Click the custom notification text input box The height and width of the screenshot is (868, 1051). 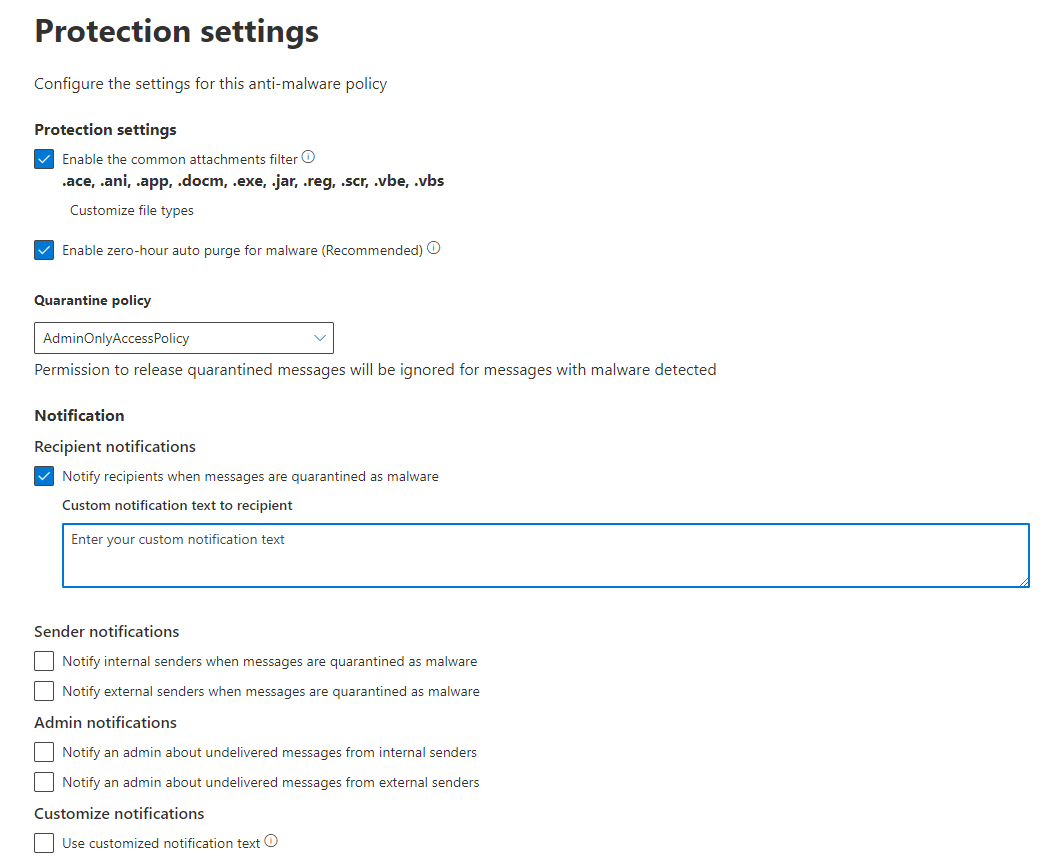pos(545,555)
